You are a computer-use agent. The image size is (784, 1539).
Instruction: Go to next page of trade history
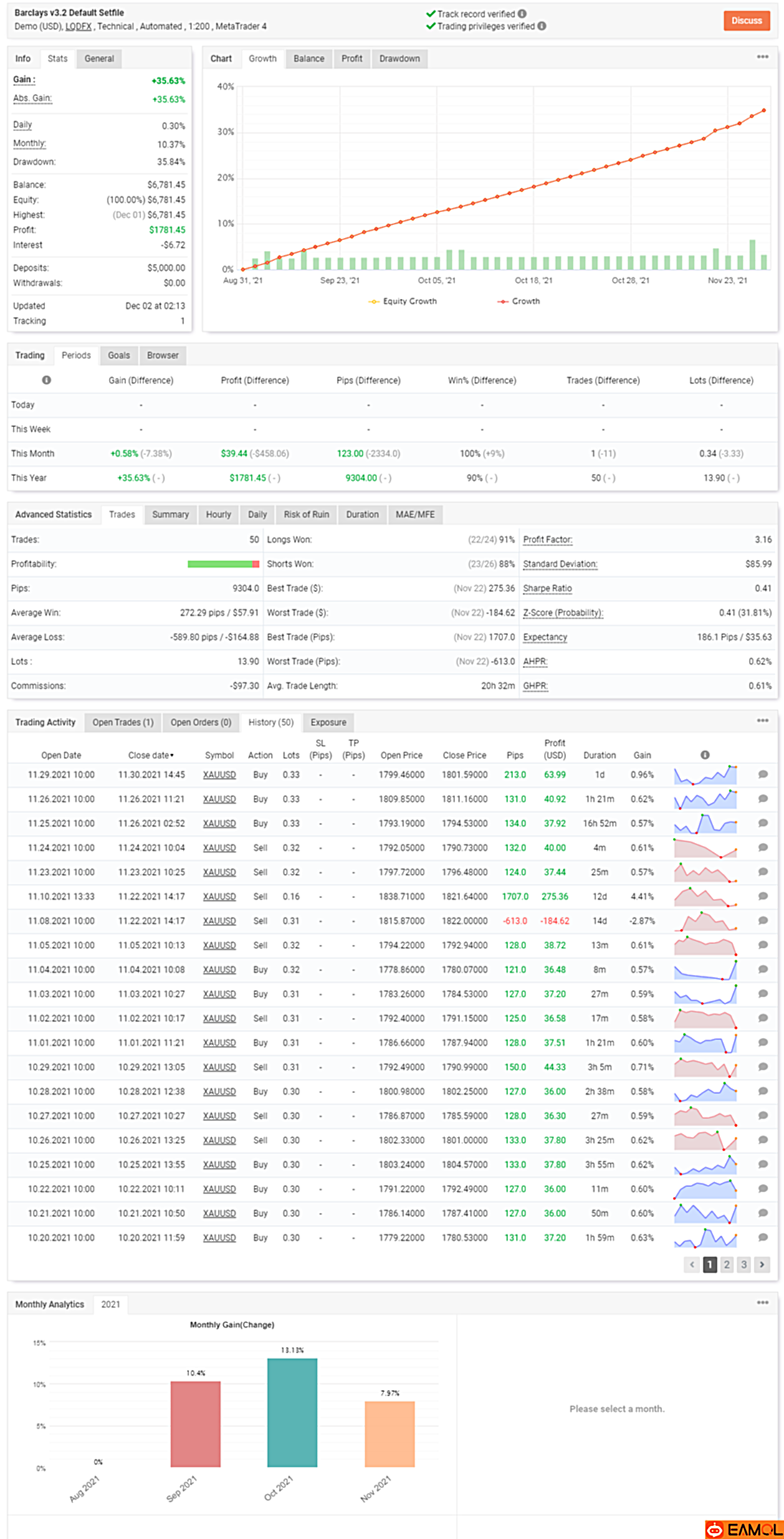pyautogui.click(x=762, y=1265)
